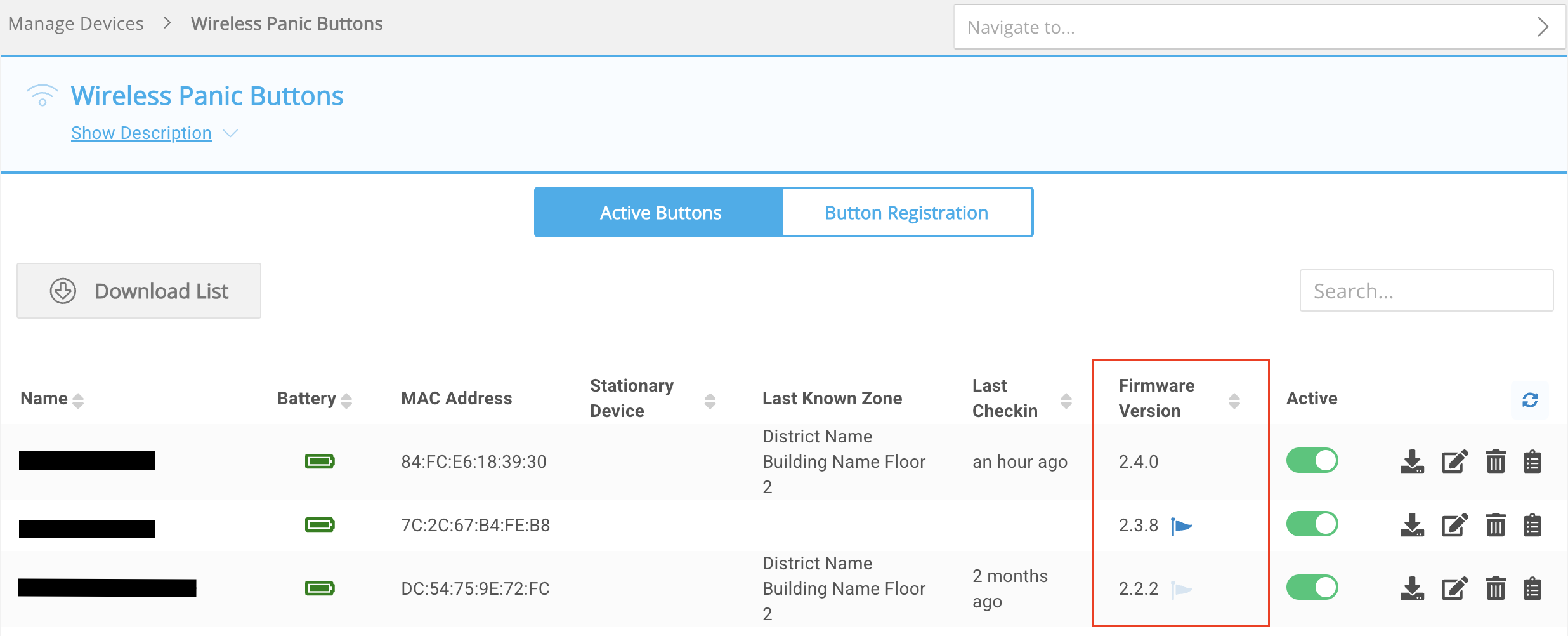Click the blue flag next to firmware 2.3.8
The height and width of the screenshot is (636, 1568).
(1181, 526)
